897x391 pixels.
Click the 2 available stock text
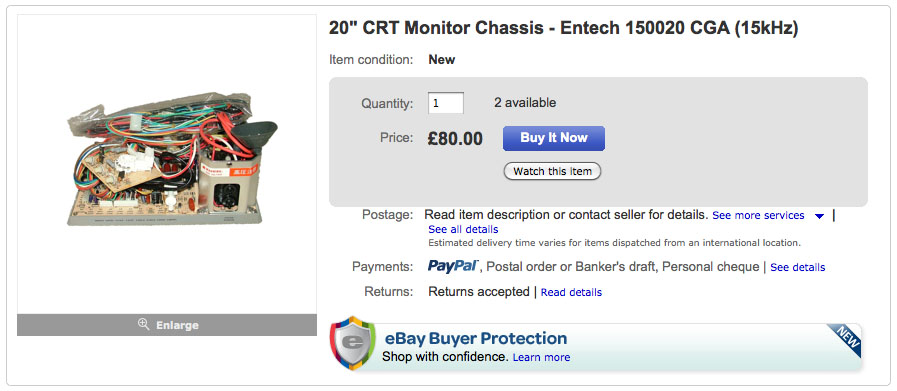coord(525,103)
